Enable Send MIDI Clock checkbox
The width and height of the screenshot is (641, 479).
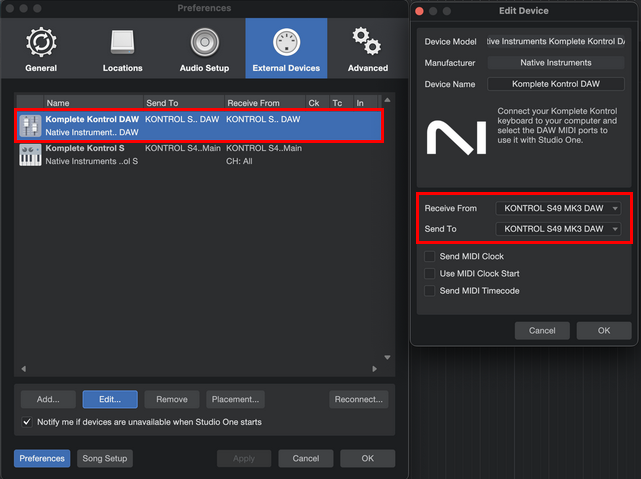click(x=430, y=257)
